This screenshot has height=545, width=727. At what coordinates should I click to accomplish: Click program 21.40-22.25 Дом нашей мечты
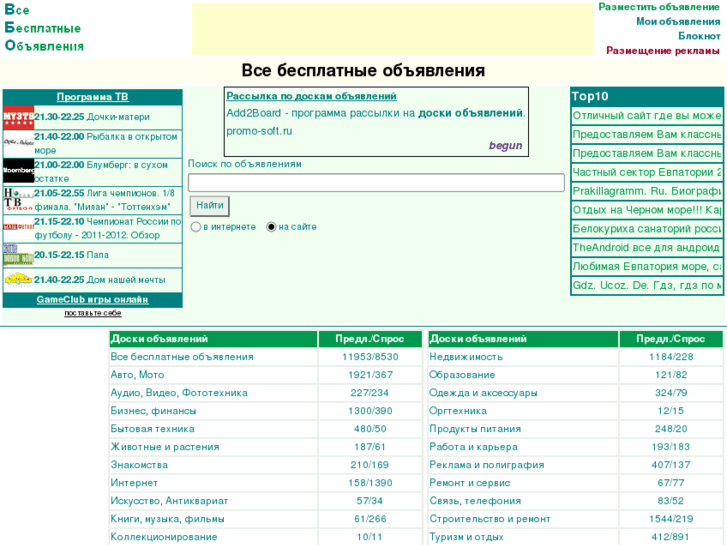click(100, 280)
